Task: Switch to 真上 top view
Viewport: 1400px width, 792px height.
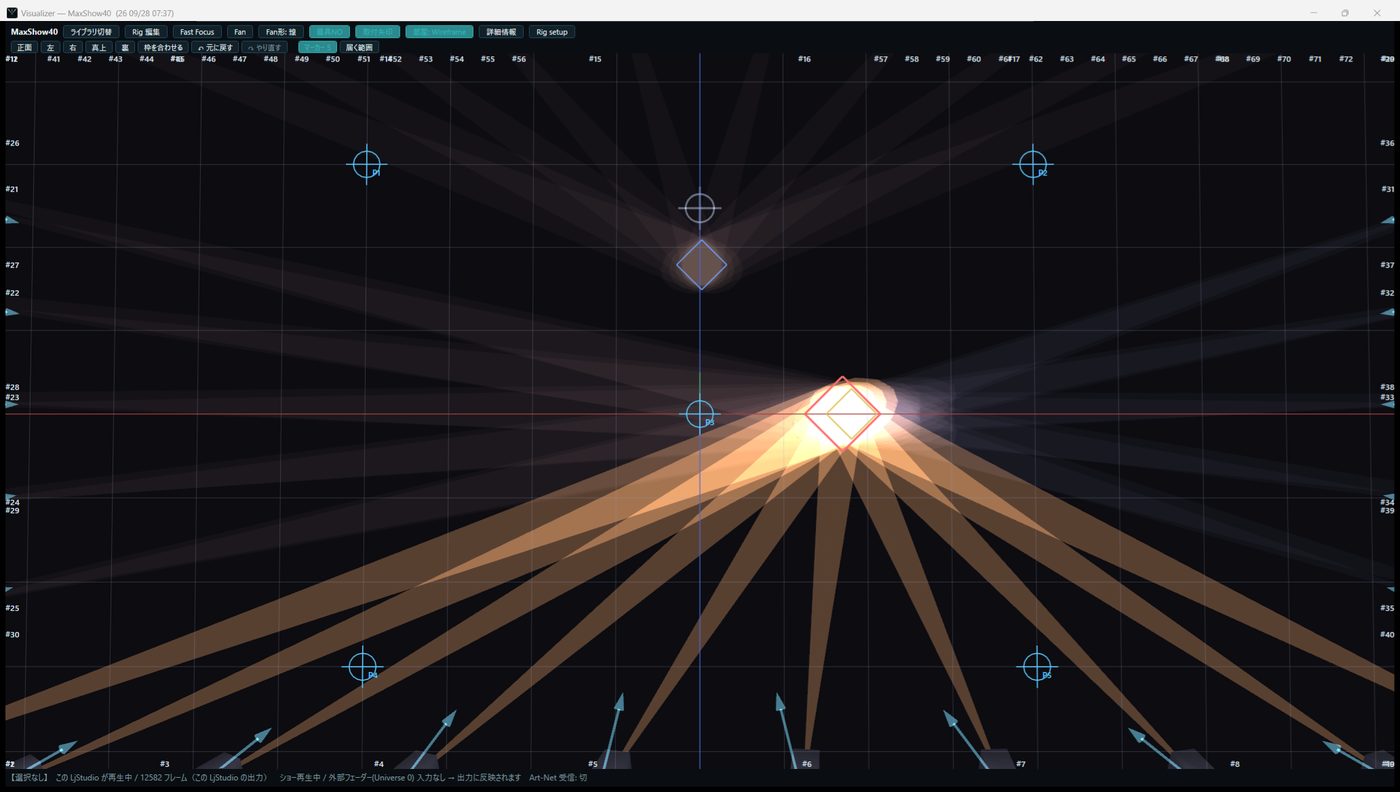Action: 98,47
